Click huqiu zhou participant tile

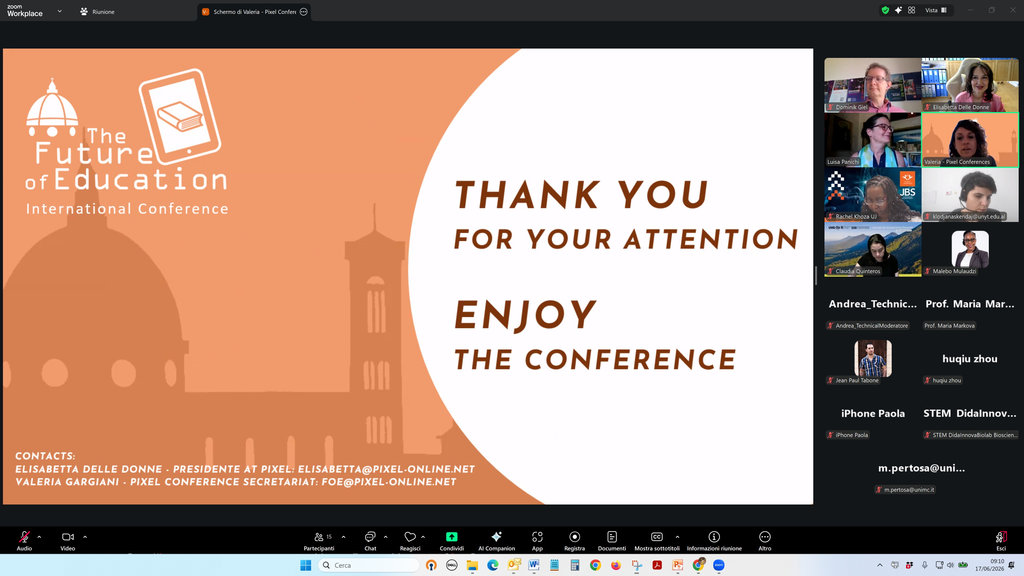tap(970, 359)
